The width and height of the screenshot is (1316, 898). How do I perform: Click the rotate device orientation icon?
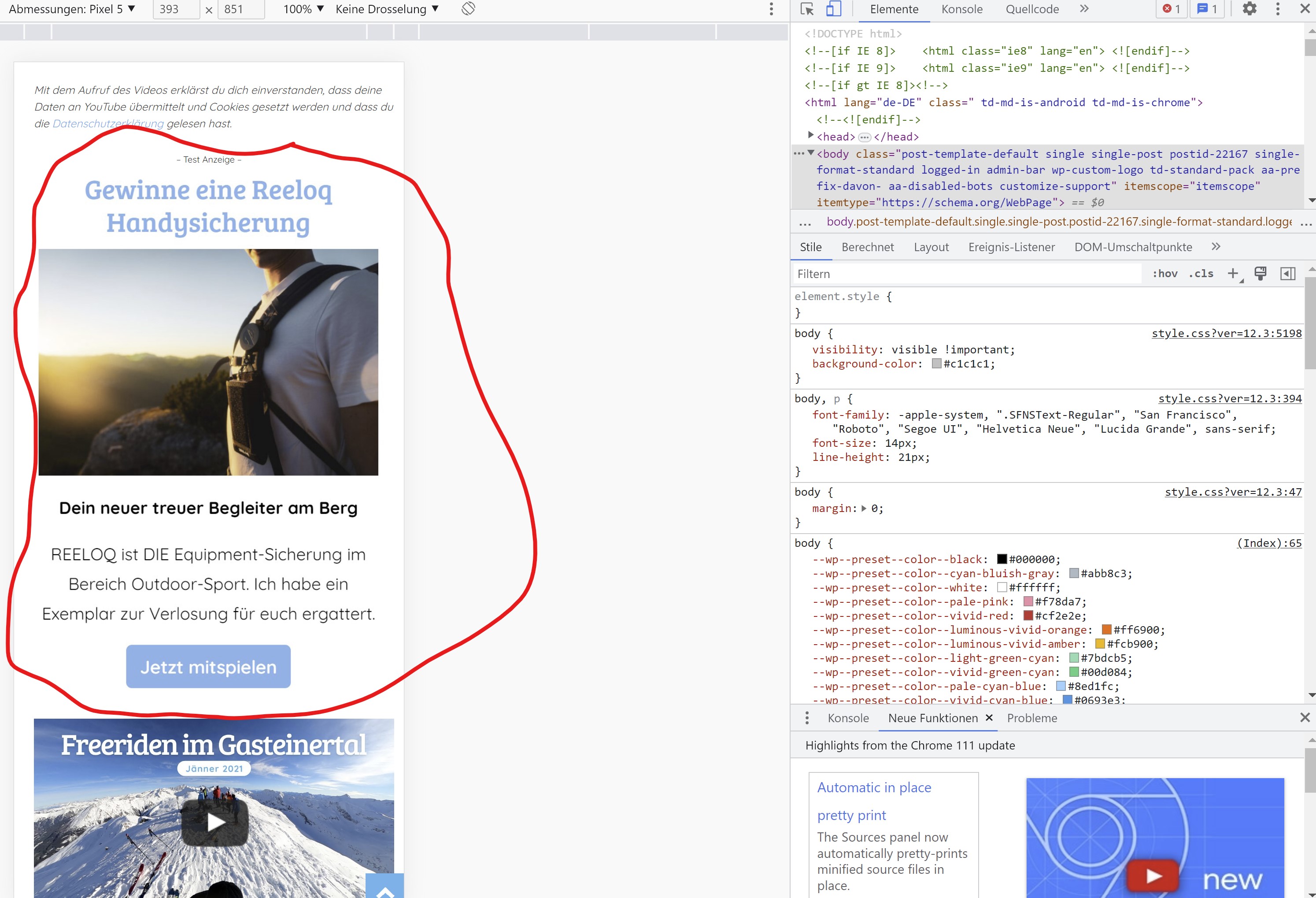pos(468,9)
